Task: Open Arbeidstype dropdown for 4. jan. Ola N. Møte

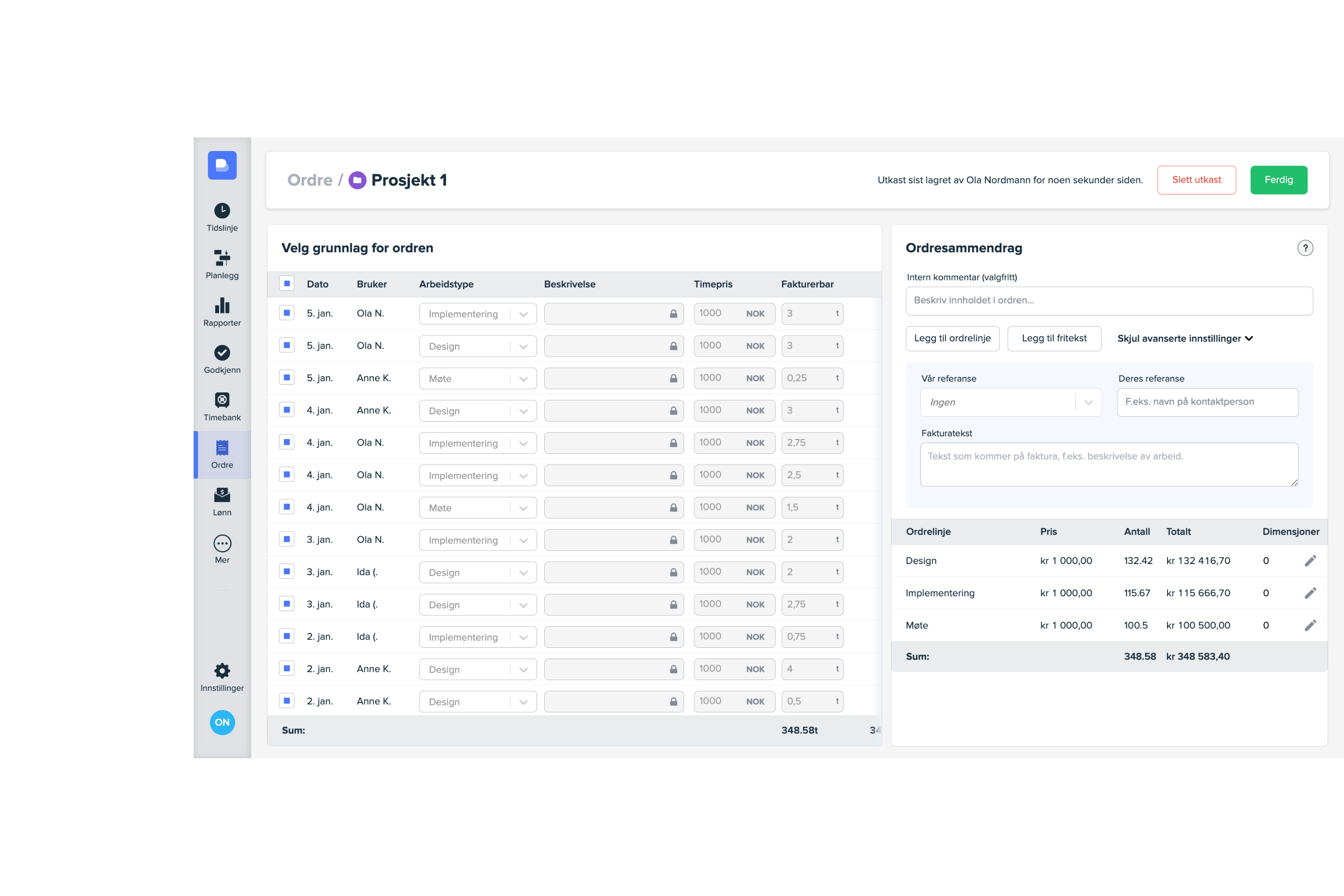Action: pos(478,508)
